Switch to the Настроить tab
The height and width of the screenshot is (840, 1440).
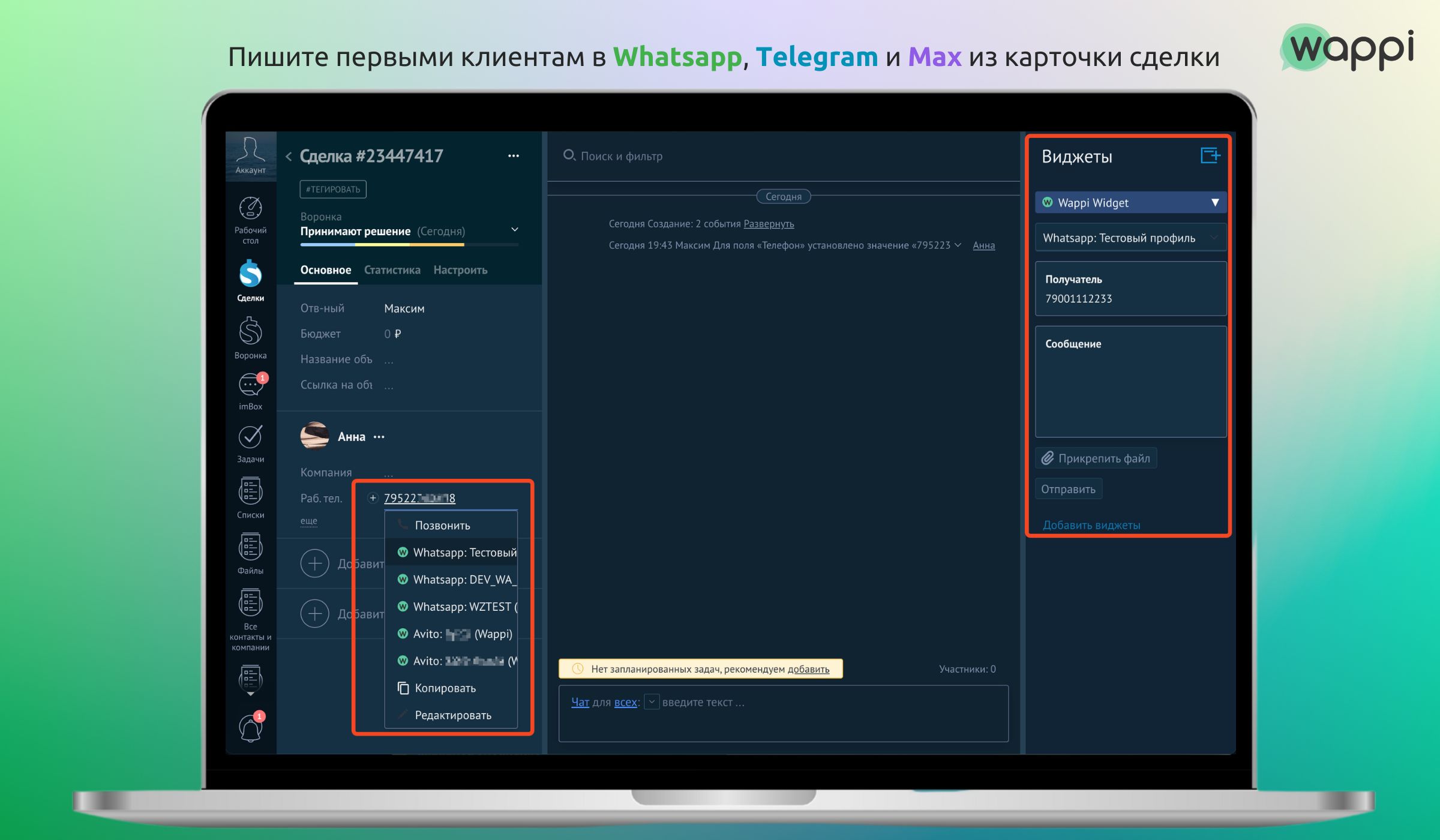[460, 270]
